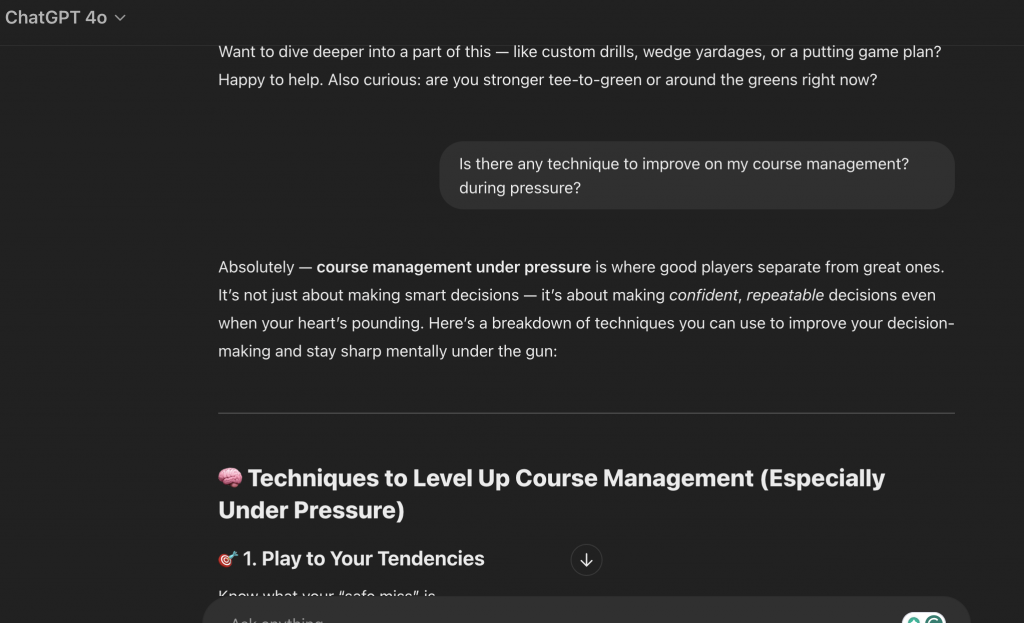Select the user message about course management
The width and height of the screenshot is (1024, 623).
click(697, 176)
